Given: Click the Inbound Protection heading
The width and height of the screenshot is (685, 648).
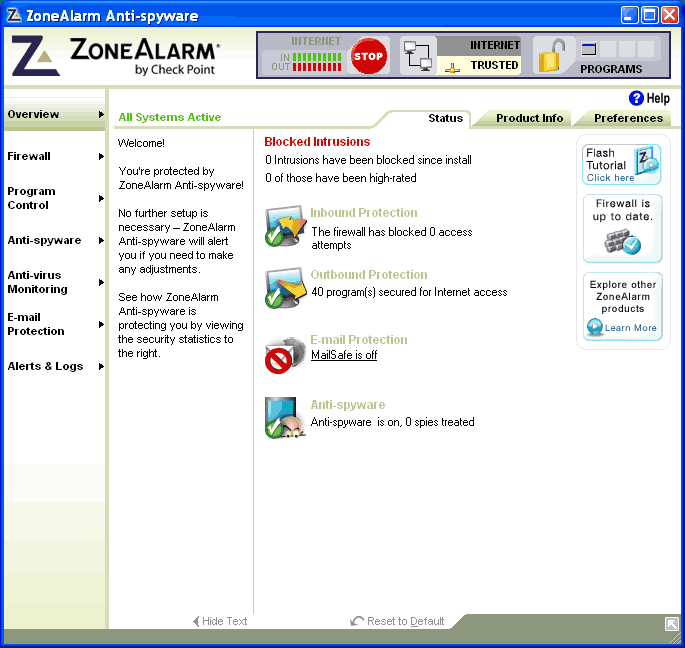Looking at the screenshot, I should coord(364,212).
